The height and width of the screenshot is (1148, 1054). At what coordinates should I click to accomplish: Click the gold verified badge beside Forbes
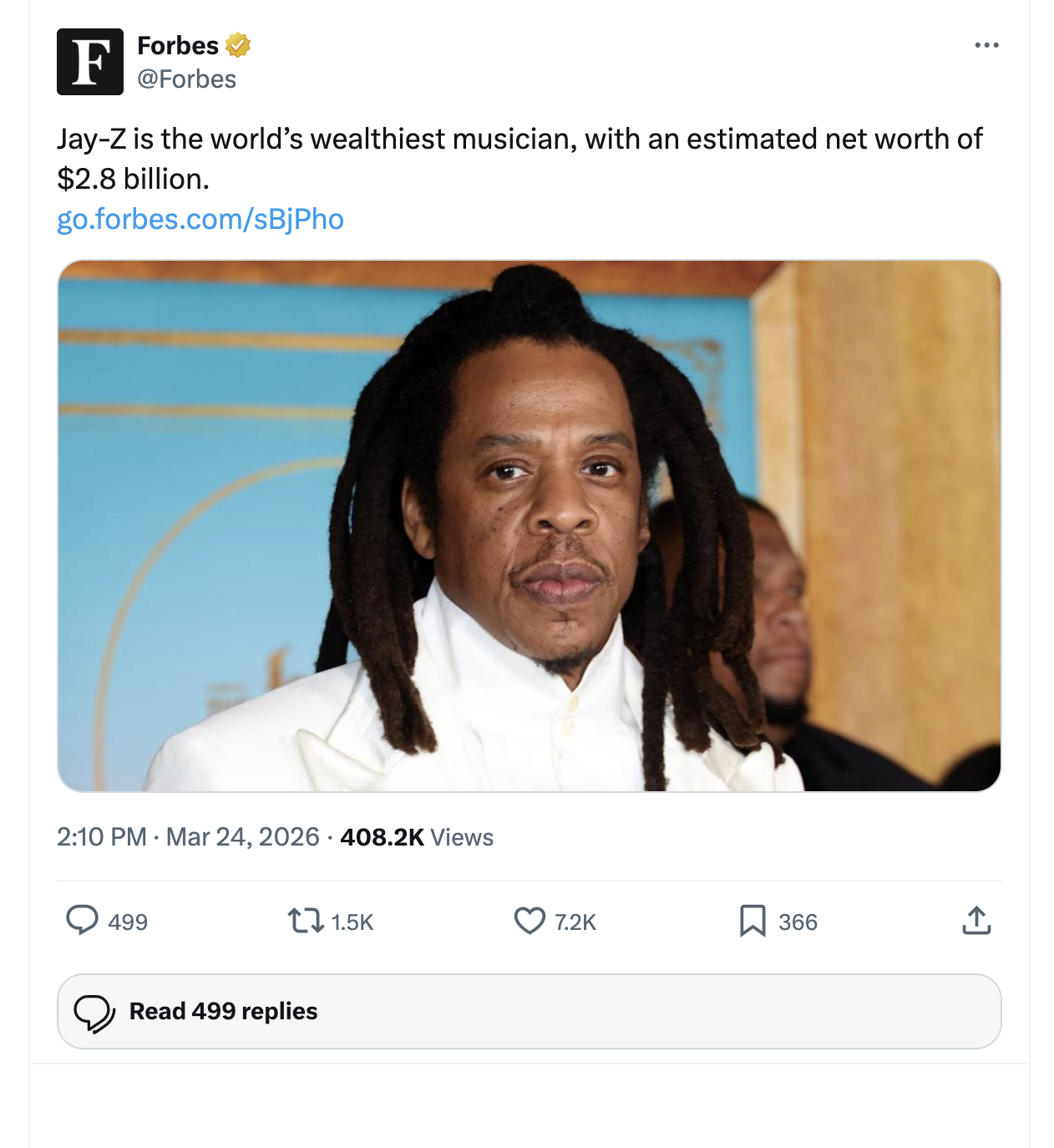[x=238, y=45]
